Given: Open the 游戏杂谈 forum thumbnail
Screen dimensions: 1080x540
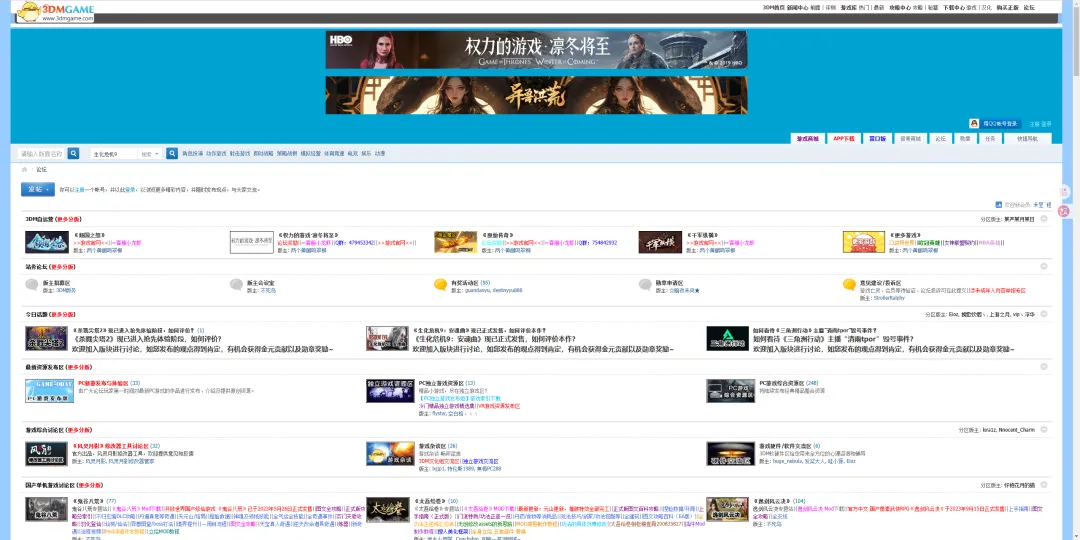Looking at the screenshot, I should 390,454.
